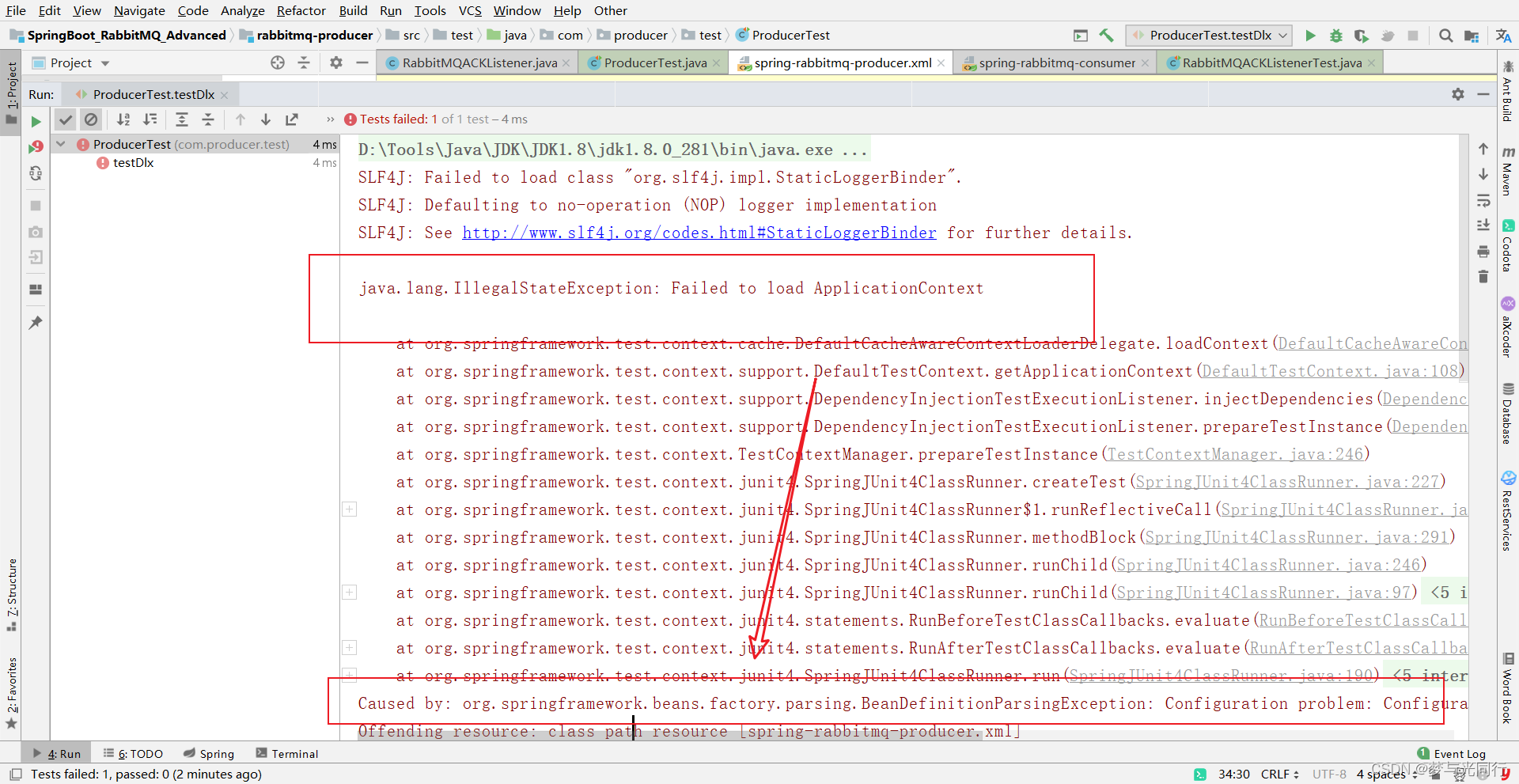This screenshot has height=784, width=1519.
Task: Click down the stack trace arrow
Action: coord(1483,174)
